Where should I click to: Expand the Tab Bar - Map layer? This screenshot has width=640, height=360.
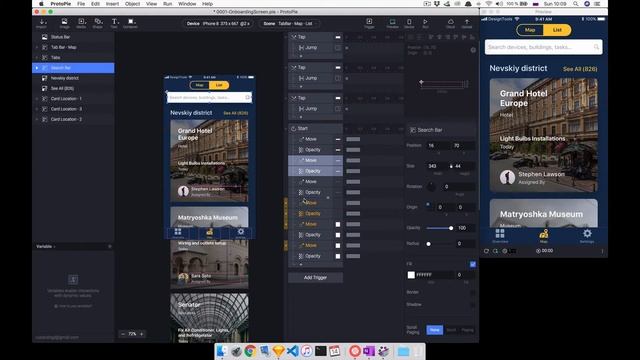point(37,47)
